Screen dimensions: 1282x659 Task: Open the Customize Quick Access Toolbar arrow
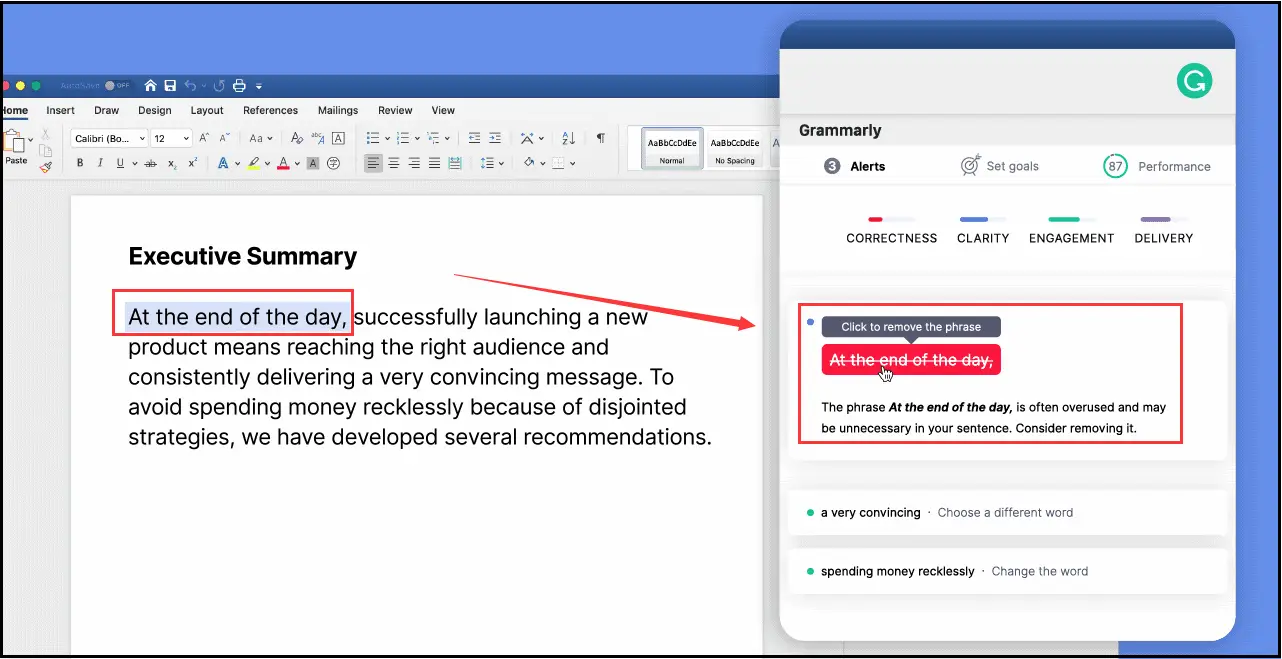(260, 87)
